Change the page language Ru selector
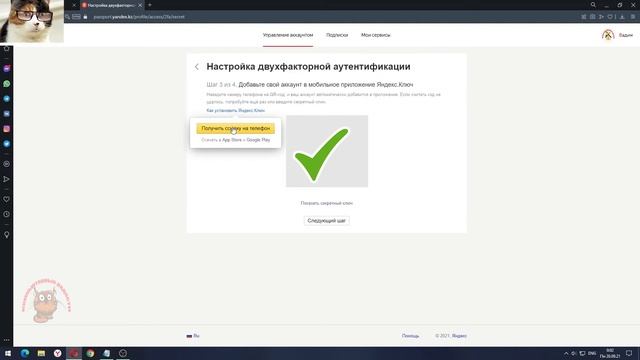Viewport: 640px width, 360px height. pos(193,336)
